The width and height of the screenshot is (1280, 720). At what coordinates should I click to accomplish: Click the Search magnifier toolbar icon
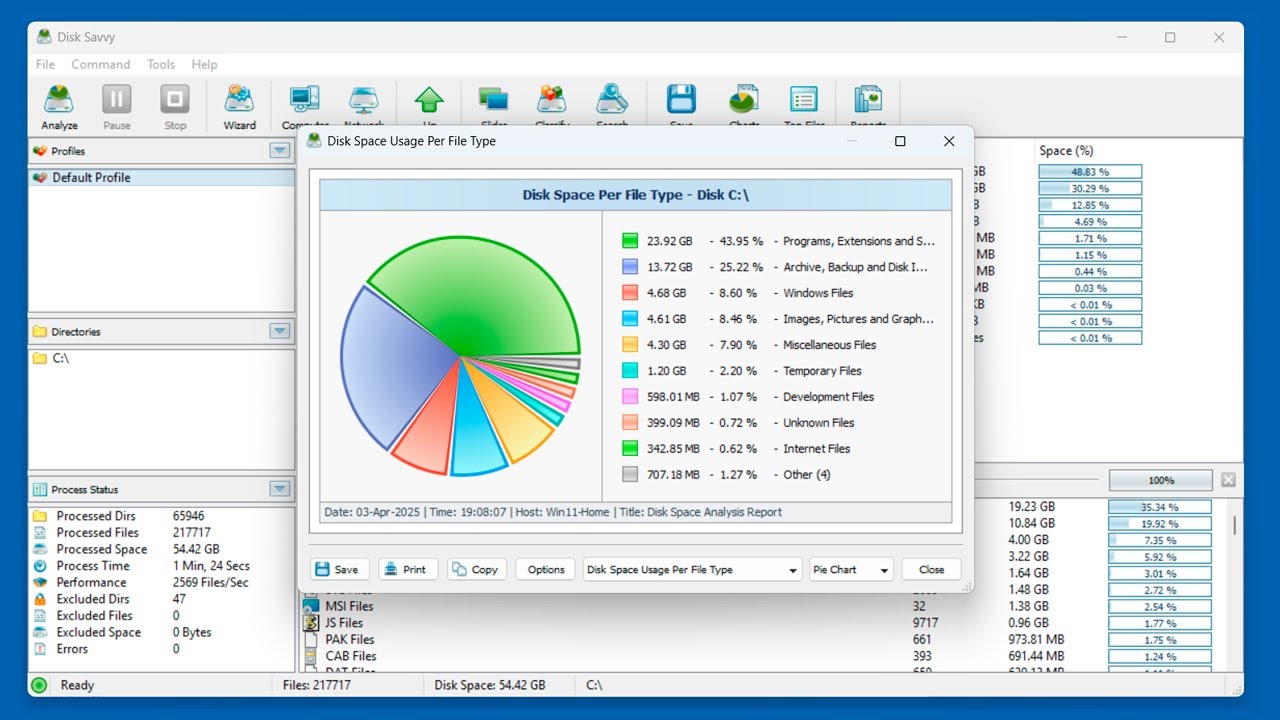pos(611,100)
